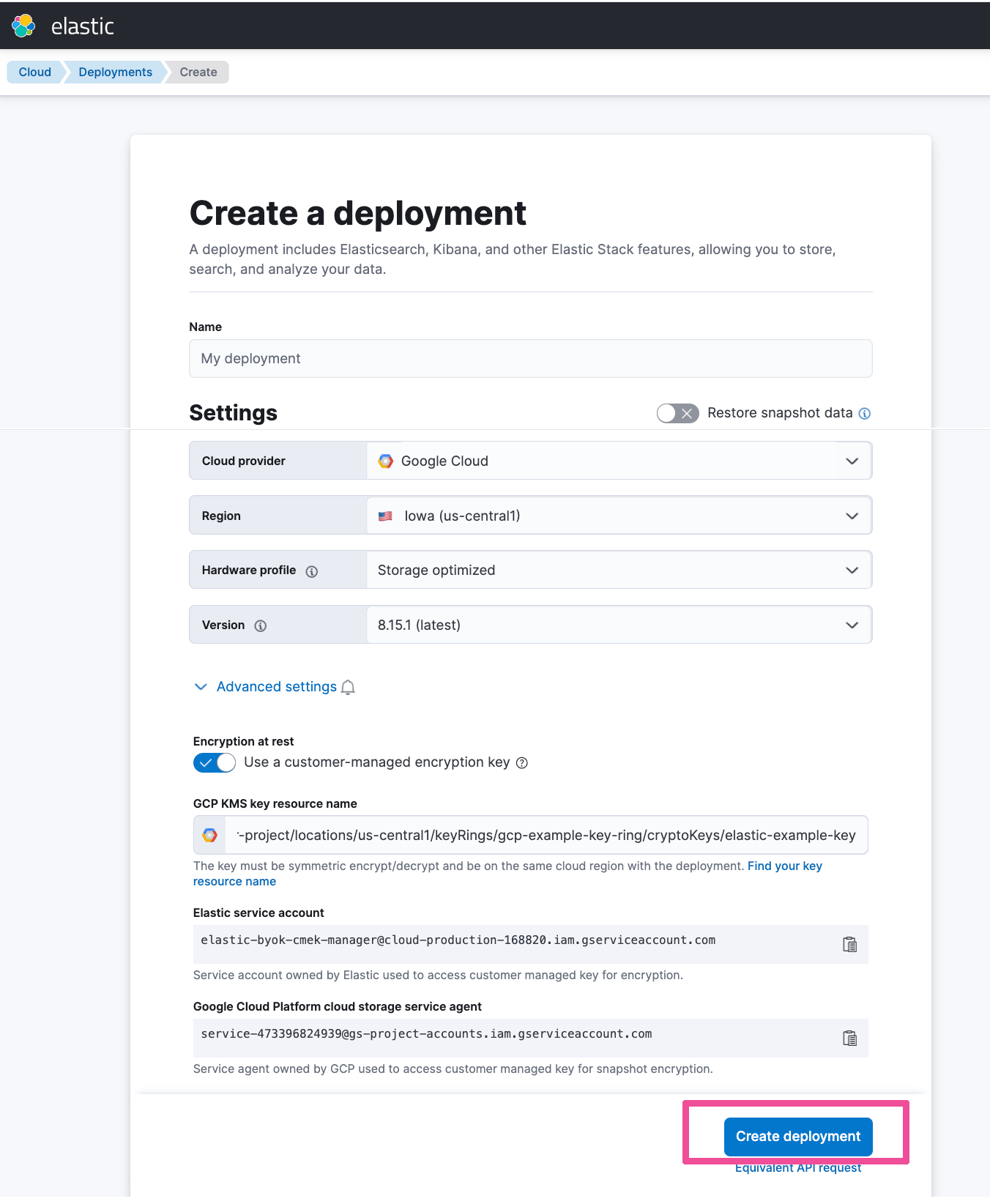This screenshot has width=990, height=1204.
Task: Open the Restore snapshot data info icon
Action: (865, 414)
